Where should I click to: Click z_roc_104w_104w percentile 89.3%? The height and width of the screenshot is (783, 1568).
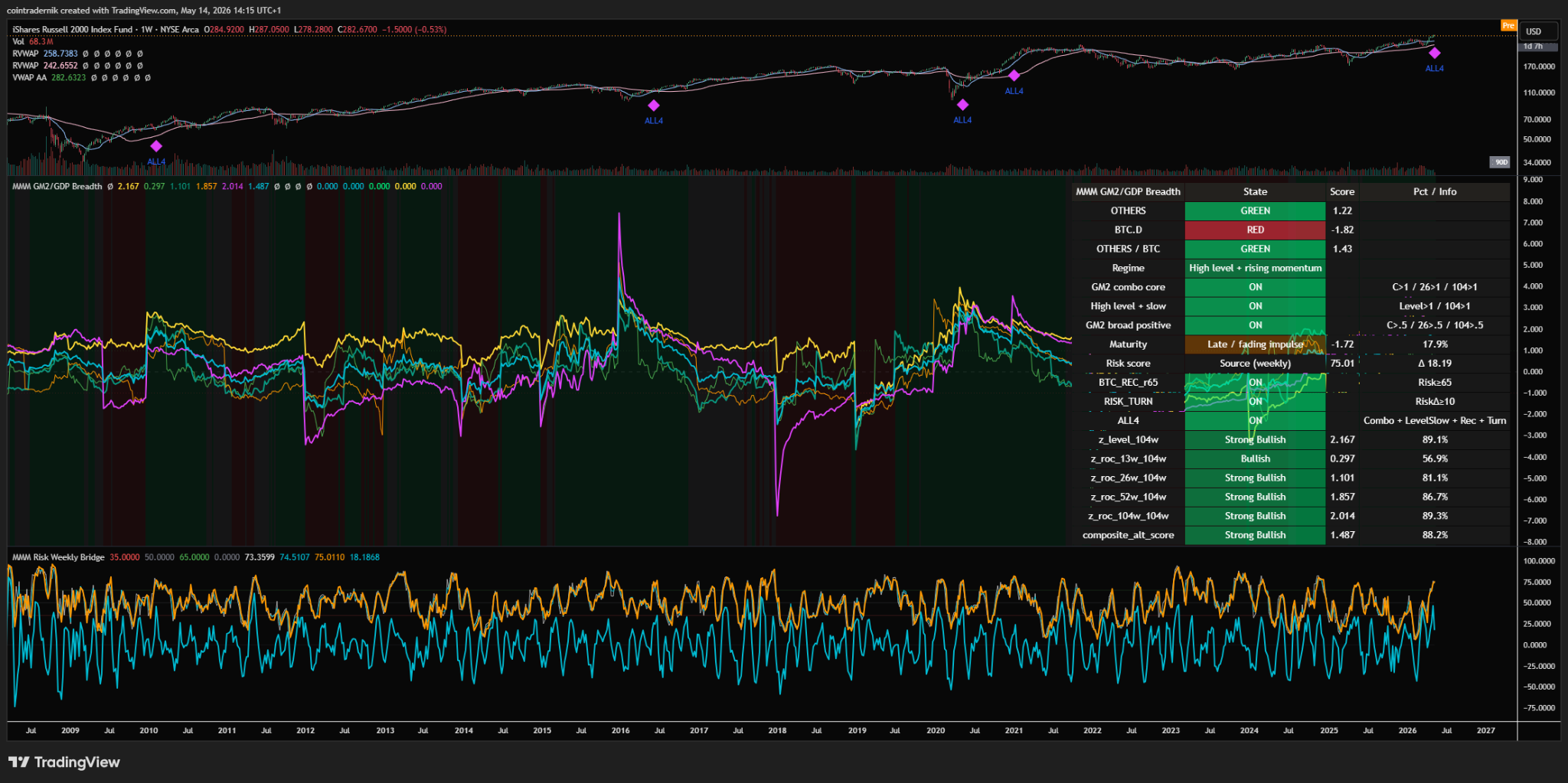coord(1435,517)
